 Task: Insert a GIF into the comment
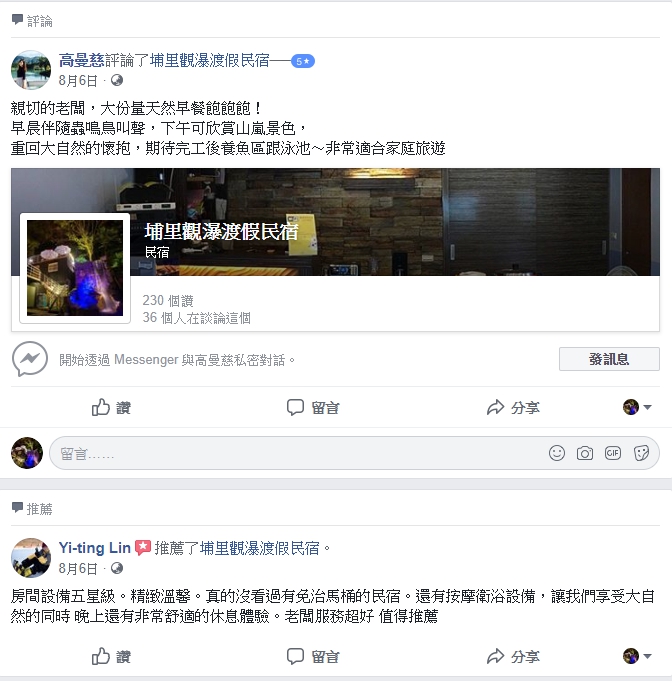[x=612, y=453]
